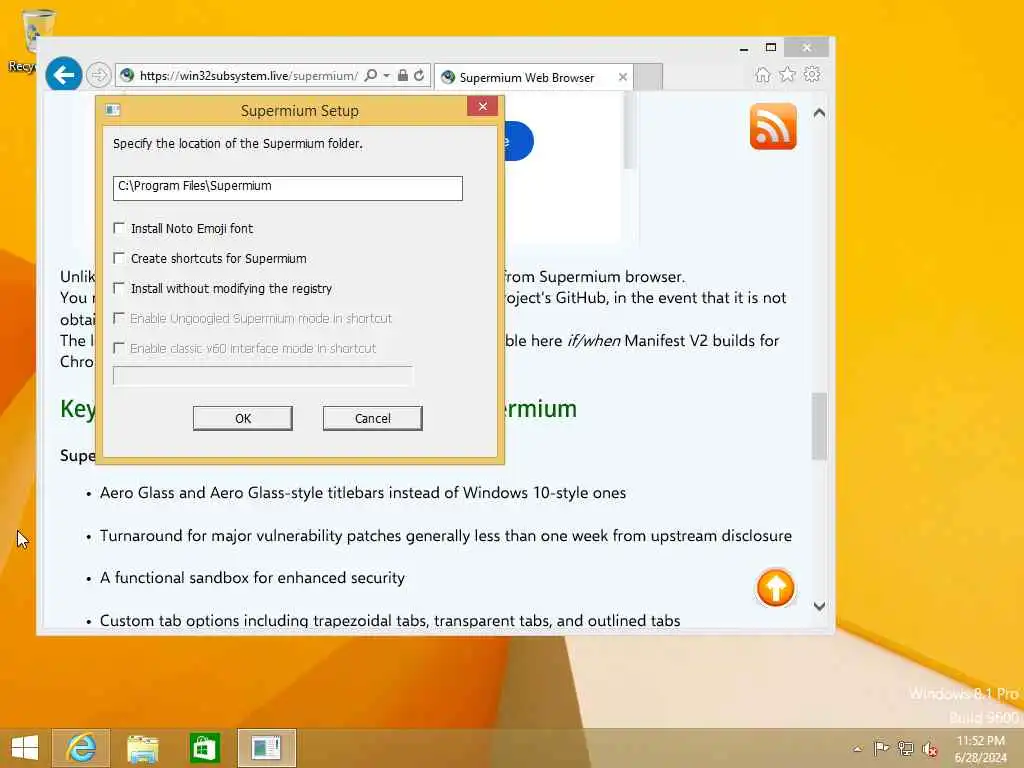The width and height of the screenshot is (1024, 768).
Task: Click the blue button behind the setup dialog
Action: [x=519, y=140]
